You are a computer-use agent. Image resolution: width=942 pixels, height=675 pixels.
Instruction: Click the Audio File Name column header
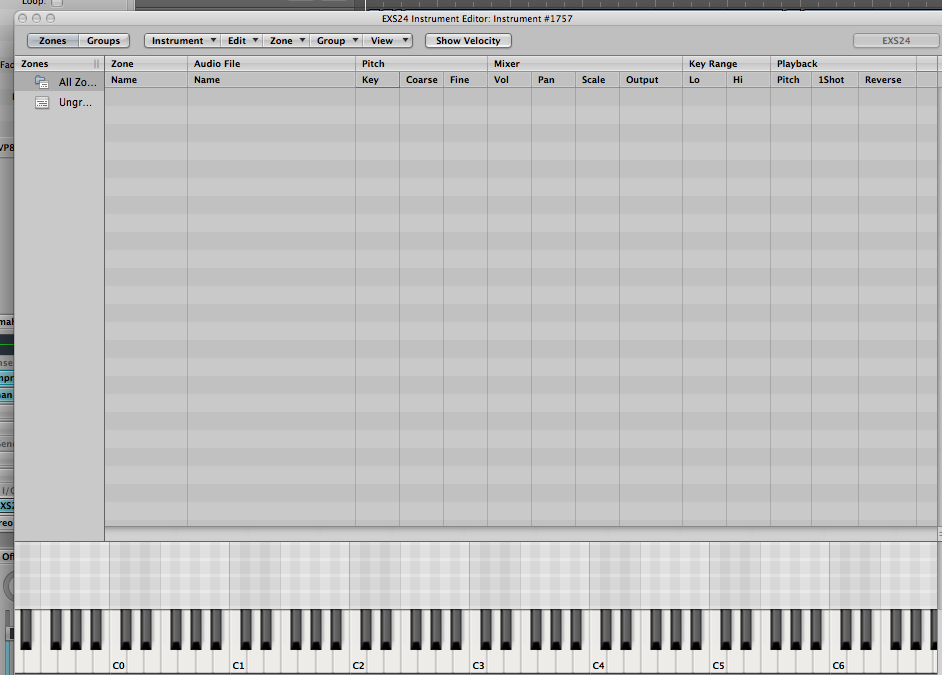point(272,80)
